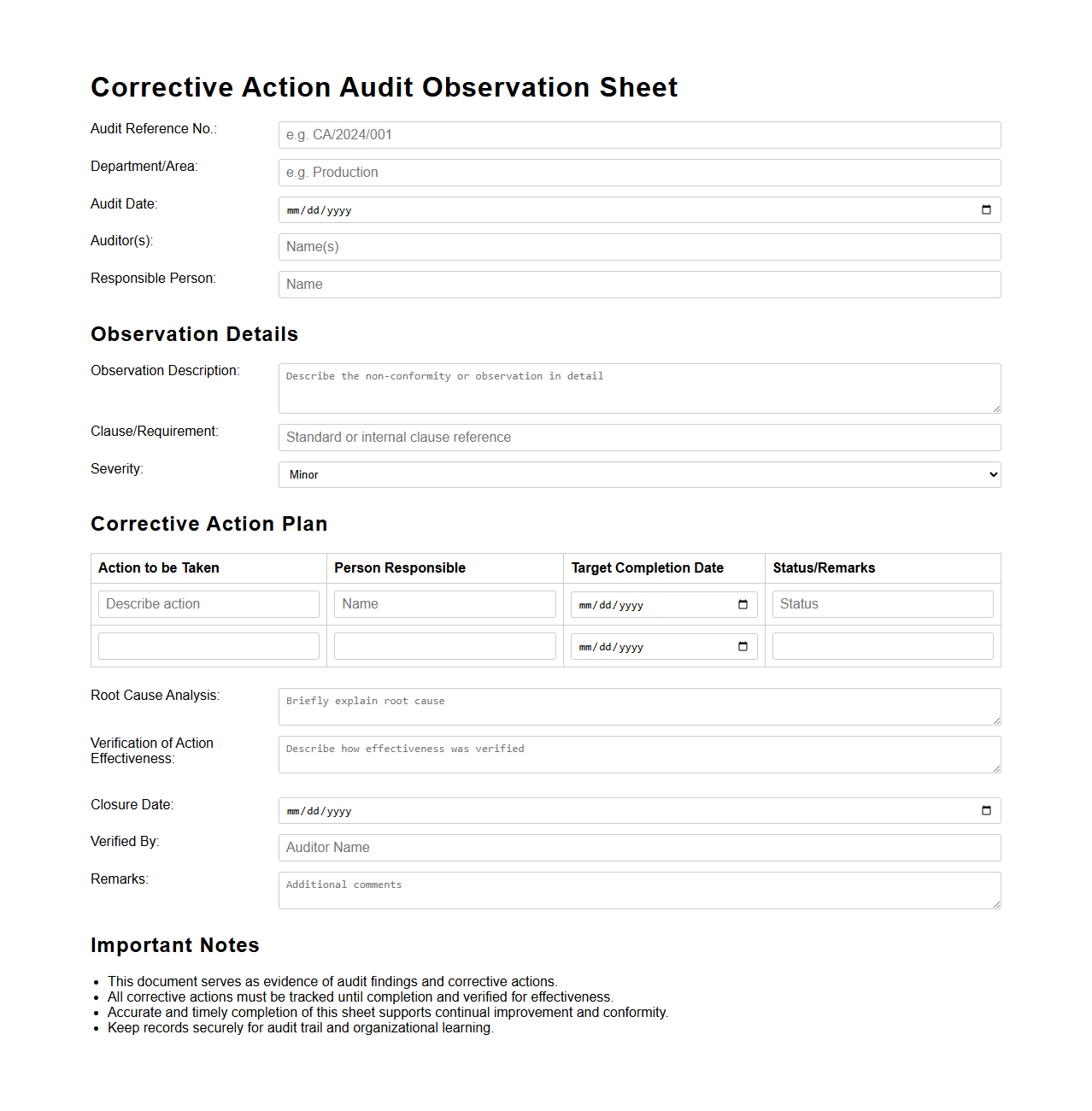
Task: Click the Auditor(s) name field
Action: coord(639,247)
